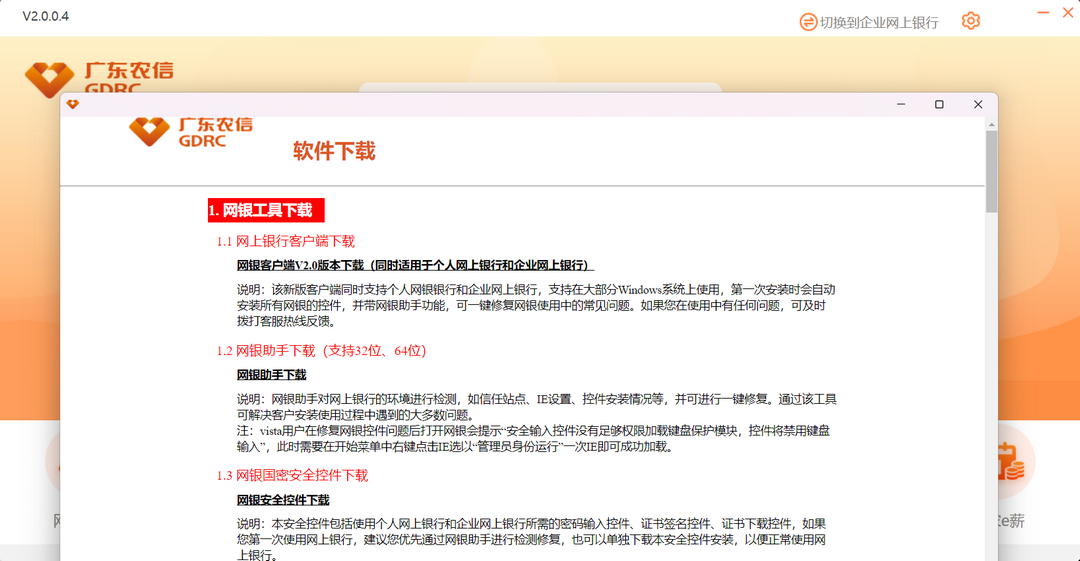Minimize the software download dialog
The height and width of the screenshot is (561, 1080).
point(901,104)
